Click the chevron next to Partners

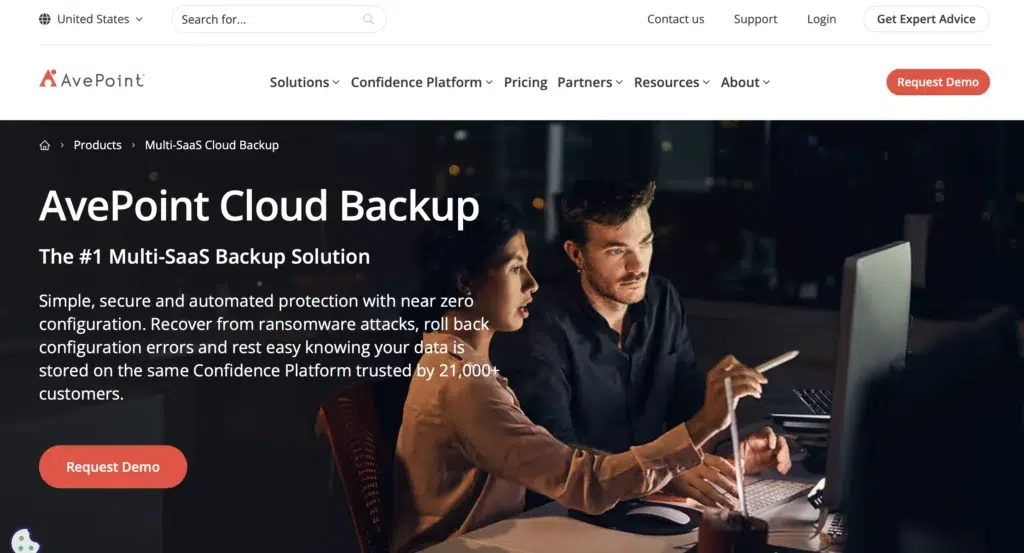(x=619, y=82)
